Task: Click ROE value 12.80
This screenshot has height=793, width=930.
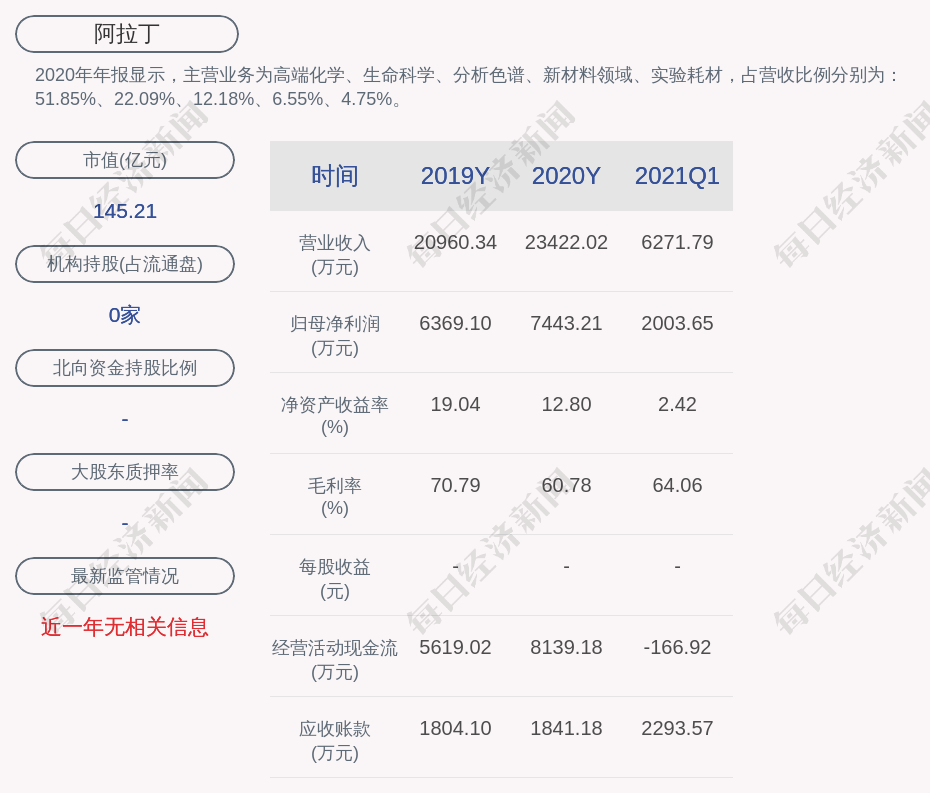Action: click(x=566, y=405)
